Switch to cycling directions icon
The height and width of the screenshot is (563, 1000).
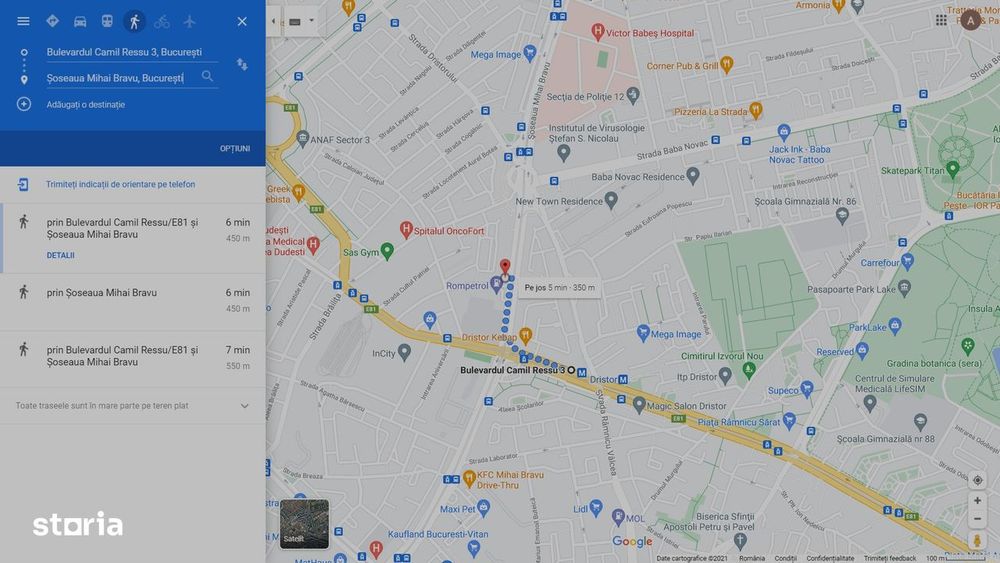pos(162,22)
